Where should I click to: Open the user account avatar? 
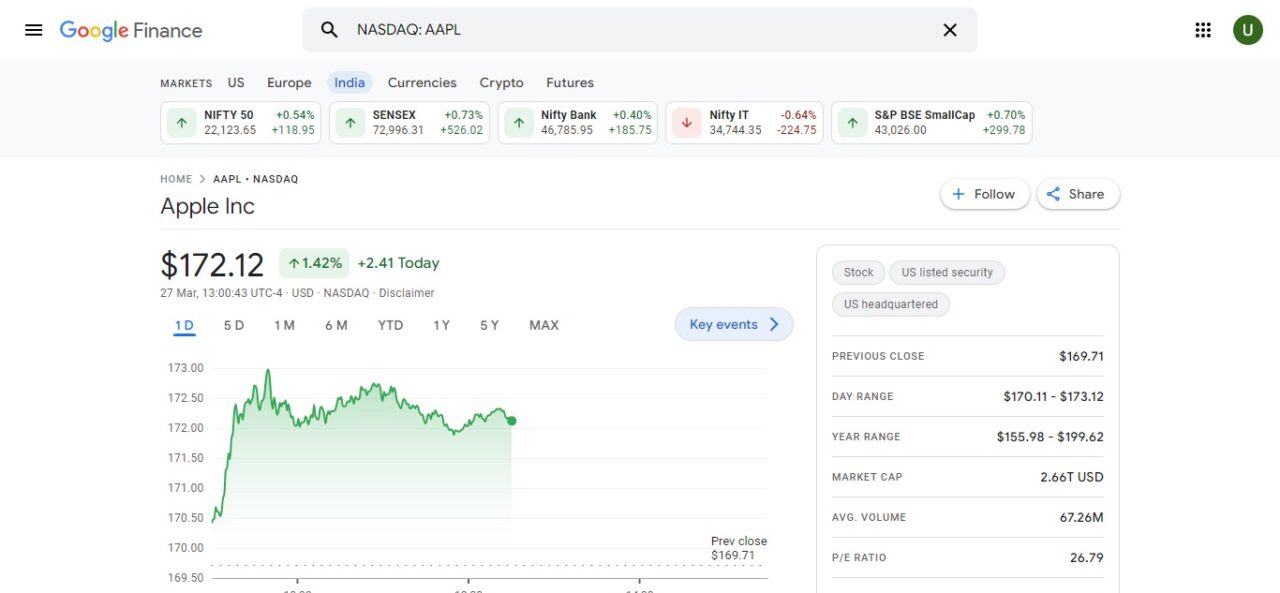(x=1247, y=30)
